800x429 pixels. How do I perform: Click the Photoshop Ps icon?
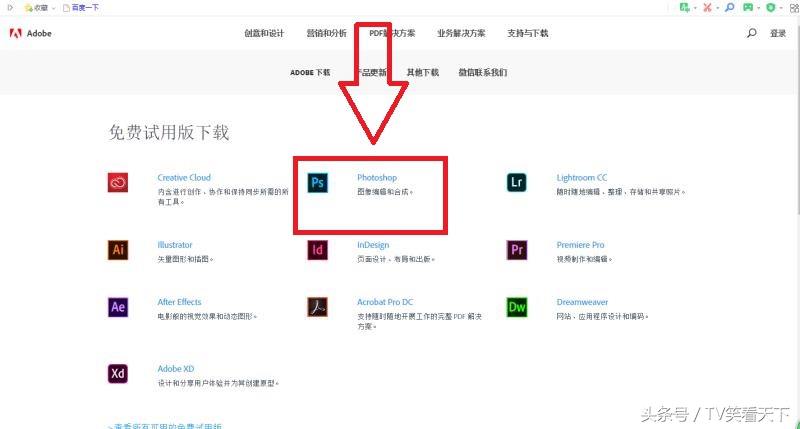tap(317, 183)
